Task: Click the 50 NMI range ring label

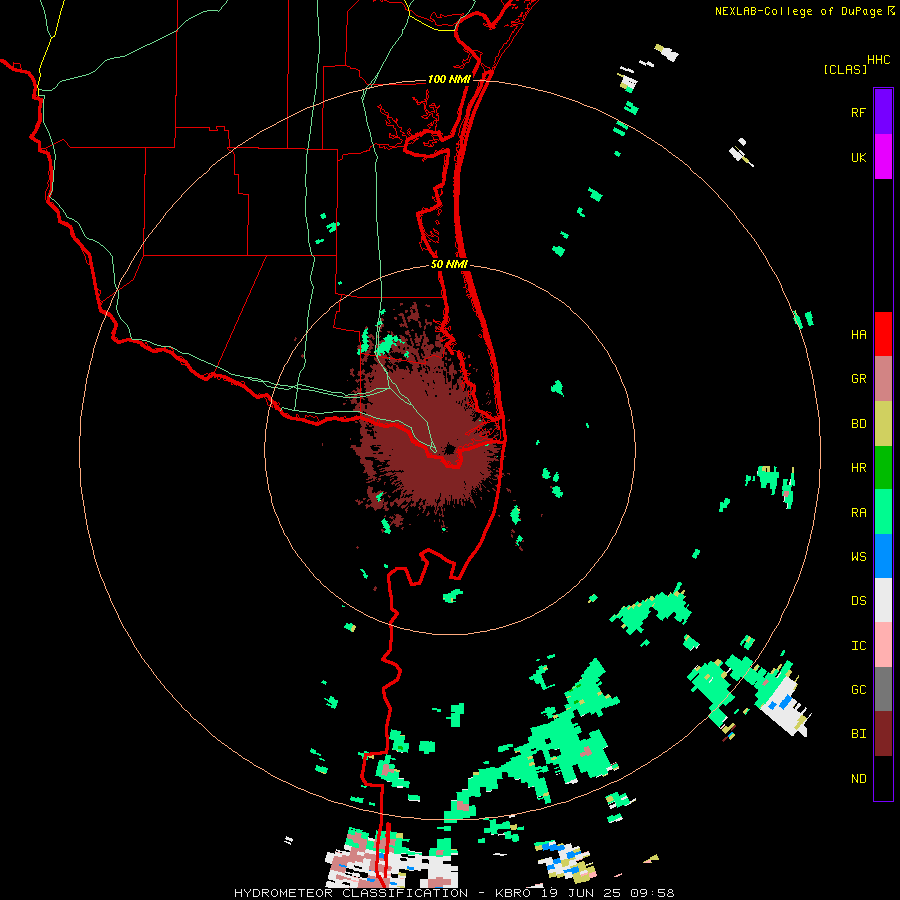Action: (x=449, y=264)
